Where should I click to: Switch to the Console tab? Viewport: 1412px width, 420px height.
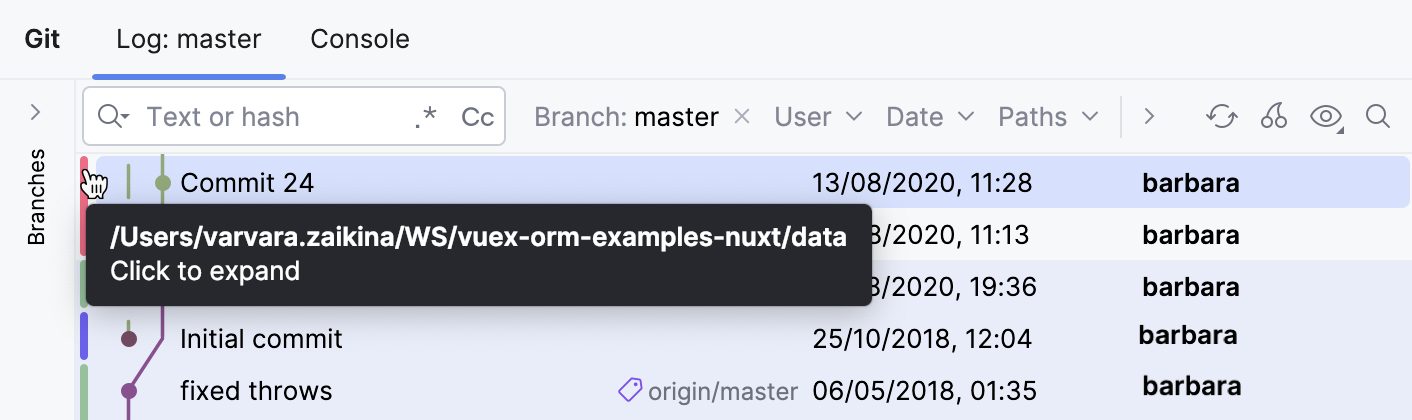(360, 39)
